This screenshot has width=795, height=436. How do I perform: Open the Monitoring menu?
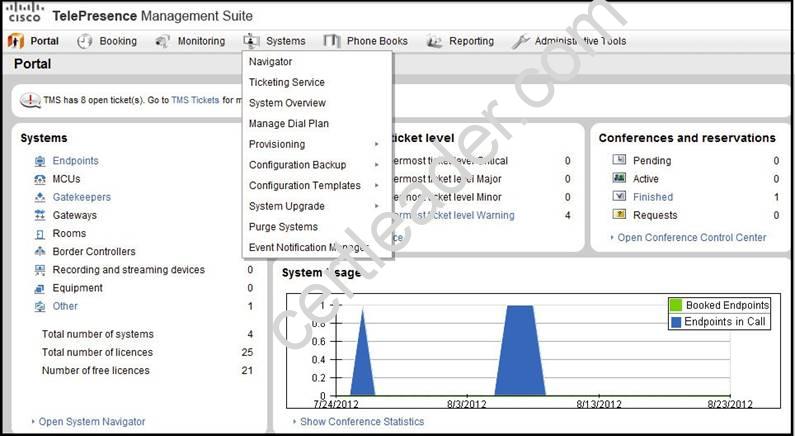click(201, 41)
